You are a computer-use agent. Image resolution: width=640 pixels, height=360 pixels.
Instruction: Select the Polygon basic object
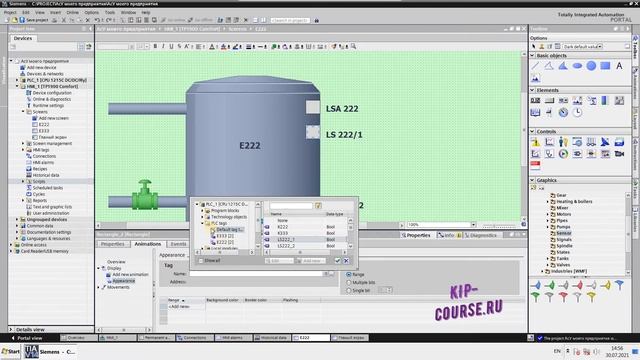(x=563, y=66)
